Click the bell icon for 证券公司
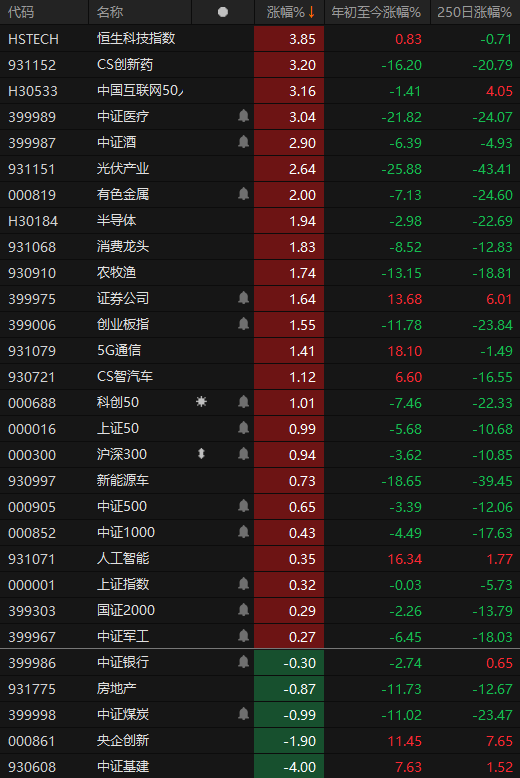Viewport: 520px width, 778px height. [243, 298]
